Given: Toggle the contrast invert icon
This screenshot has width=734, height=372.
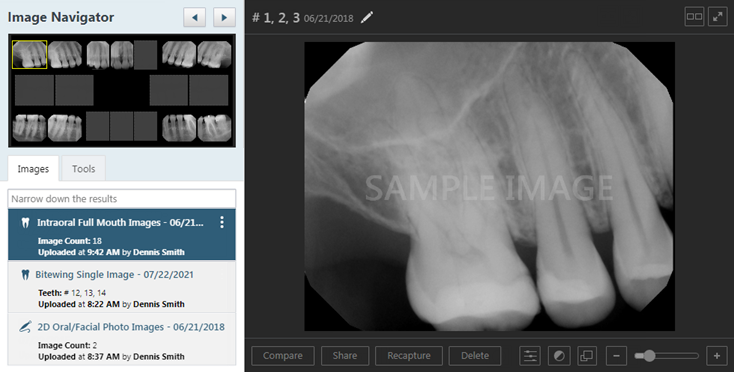Looking at the screenshot, I should [558, 356].
